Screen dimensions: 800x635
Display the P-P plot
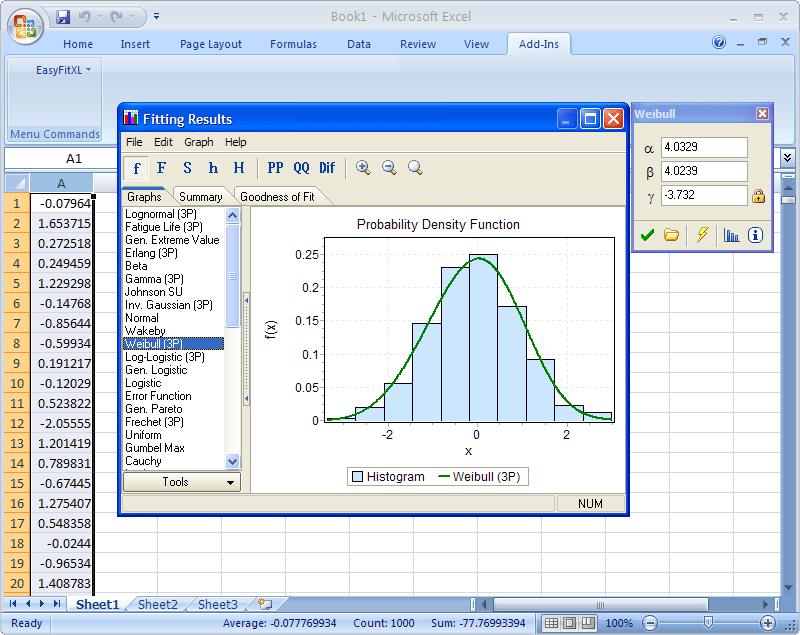coord(276,168)
